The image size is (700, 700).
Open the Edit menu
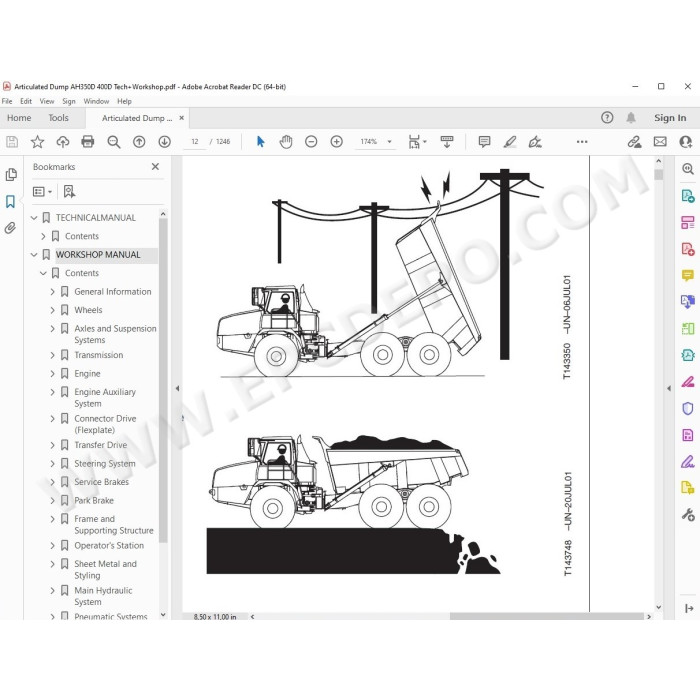[26, 101]
